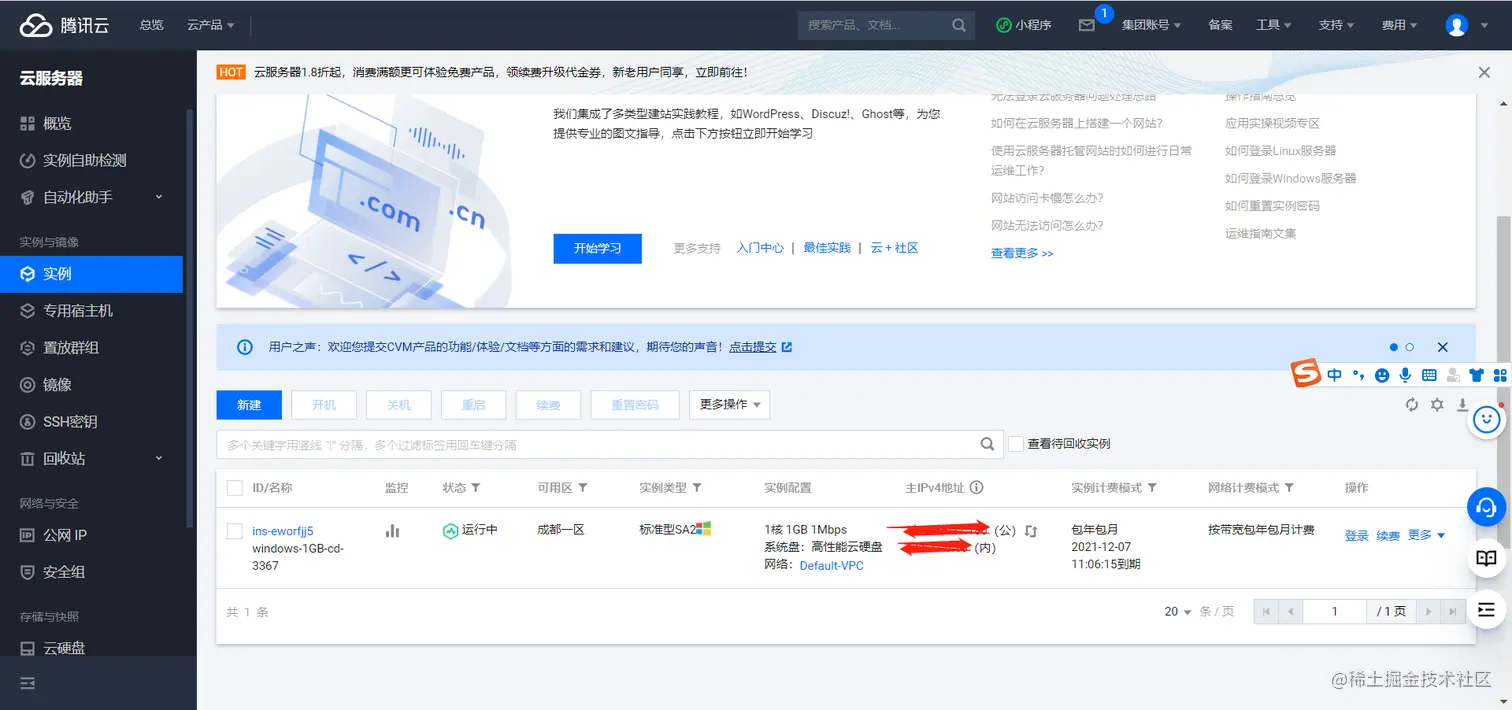The image size is (1512, 710).
Task: Open the 更多操作 dropdown
Action: click(x=729, y=404)
